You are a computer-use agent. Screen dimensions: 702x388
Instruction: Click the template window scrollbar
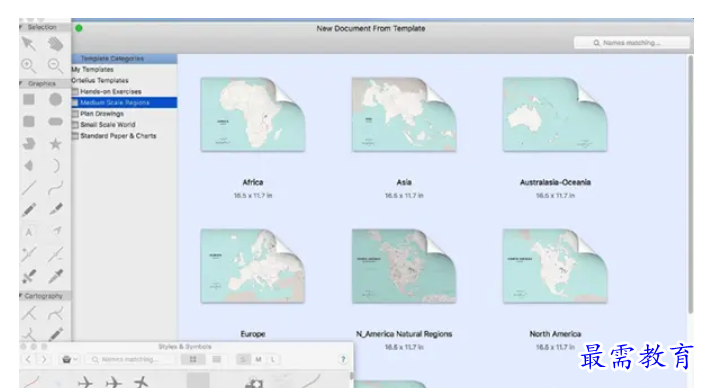(690, 183)
